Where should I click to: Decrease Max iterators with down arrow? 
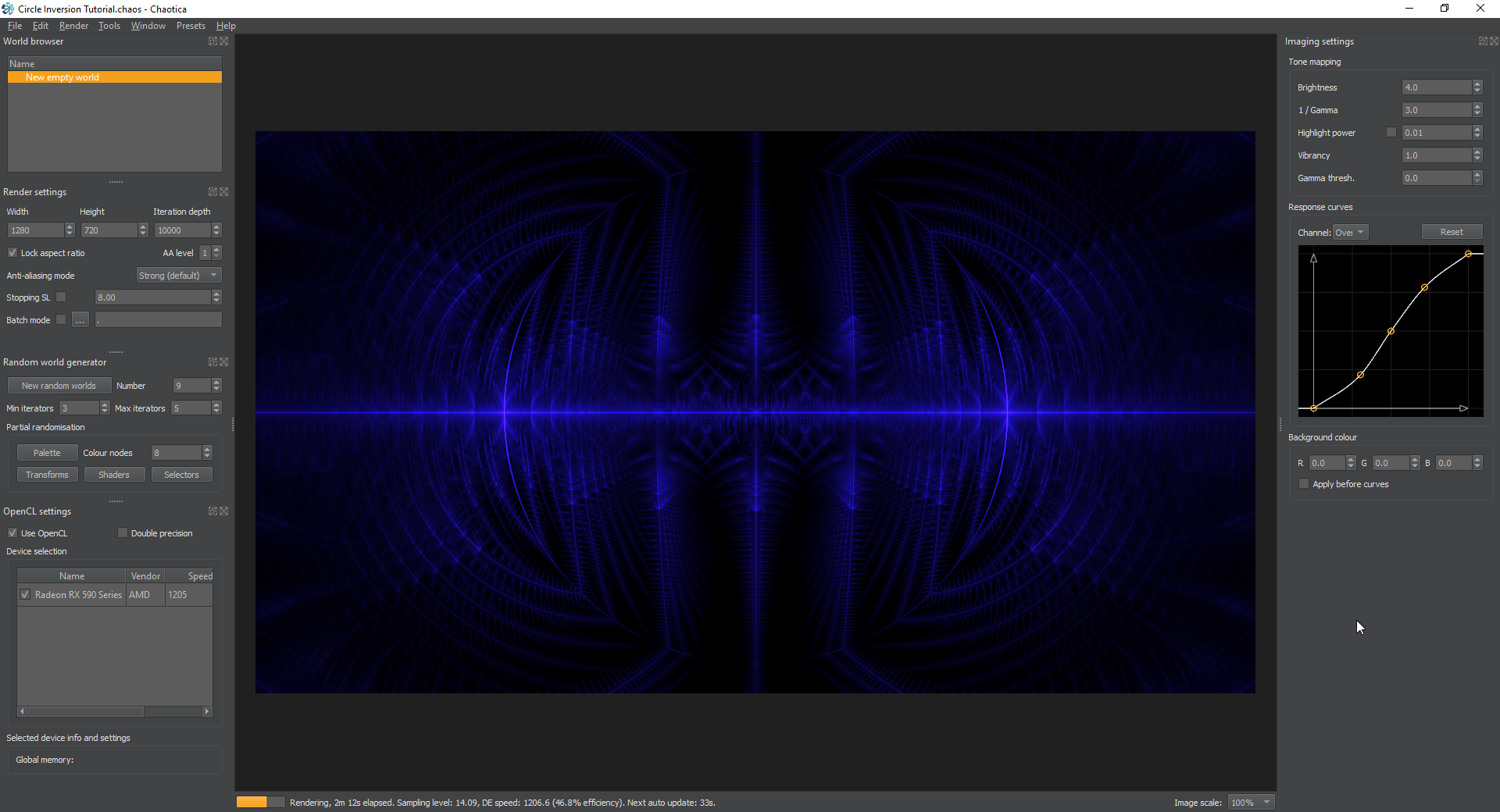click(216, 411)
